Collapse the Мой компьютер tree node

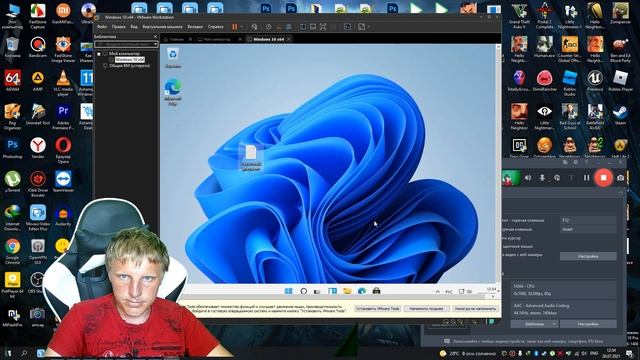click(x=99, y=54)
